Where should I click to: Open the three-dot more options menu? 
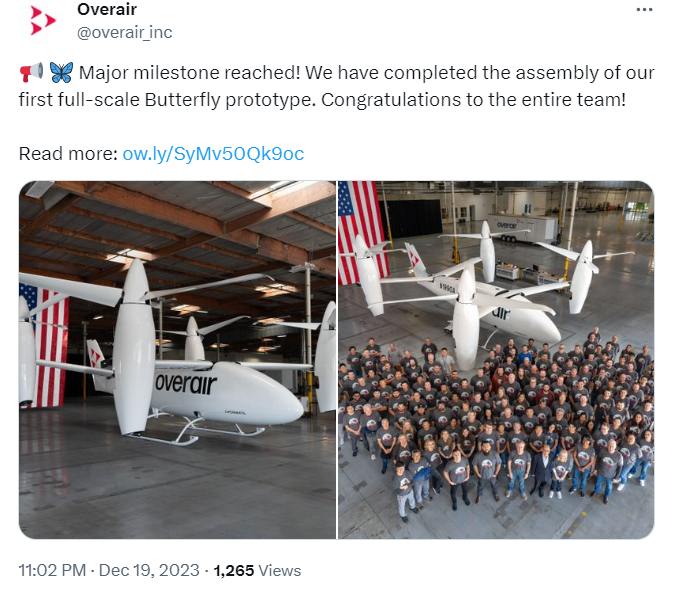644,9
